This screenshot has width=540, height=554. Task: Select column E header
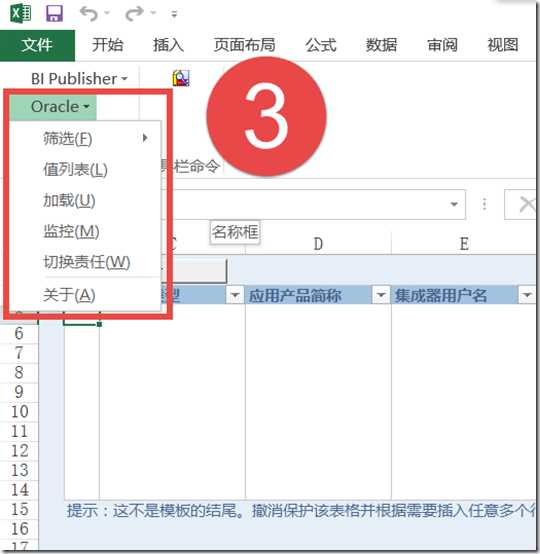point(464,244)
